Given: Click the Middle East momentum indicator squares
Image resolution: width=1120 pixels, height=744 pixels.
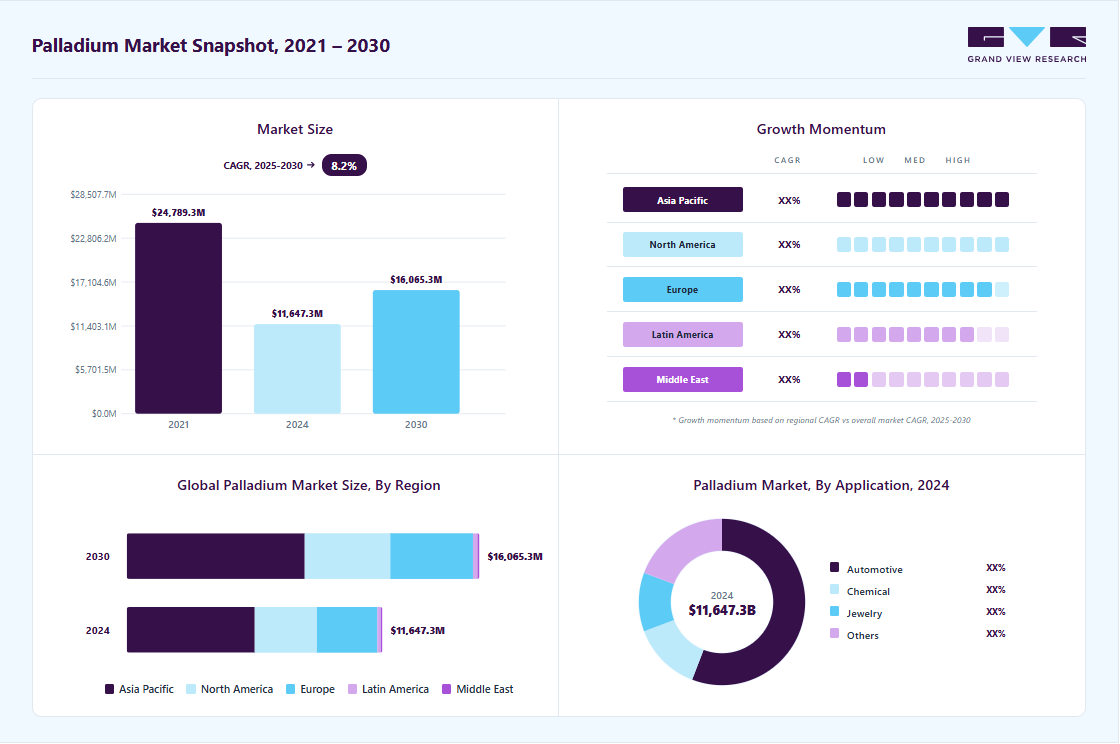Looking at the screenshot, I should click(923, 379).
